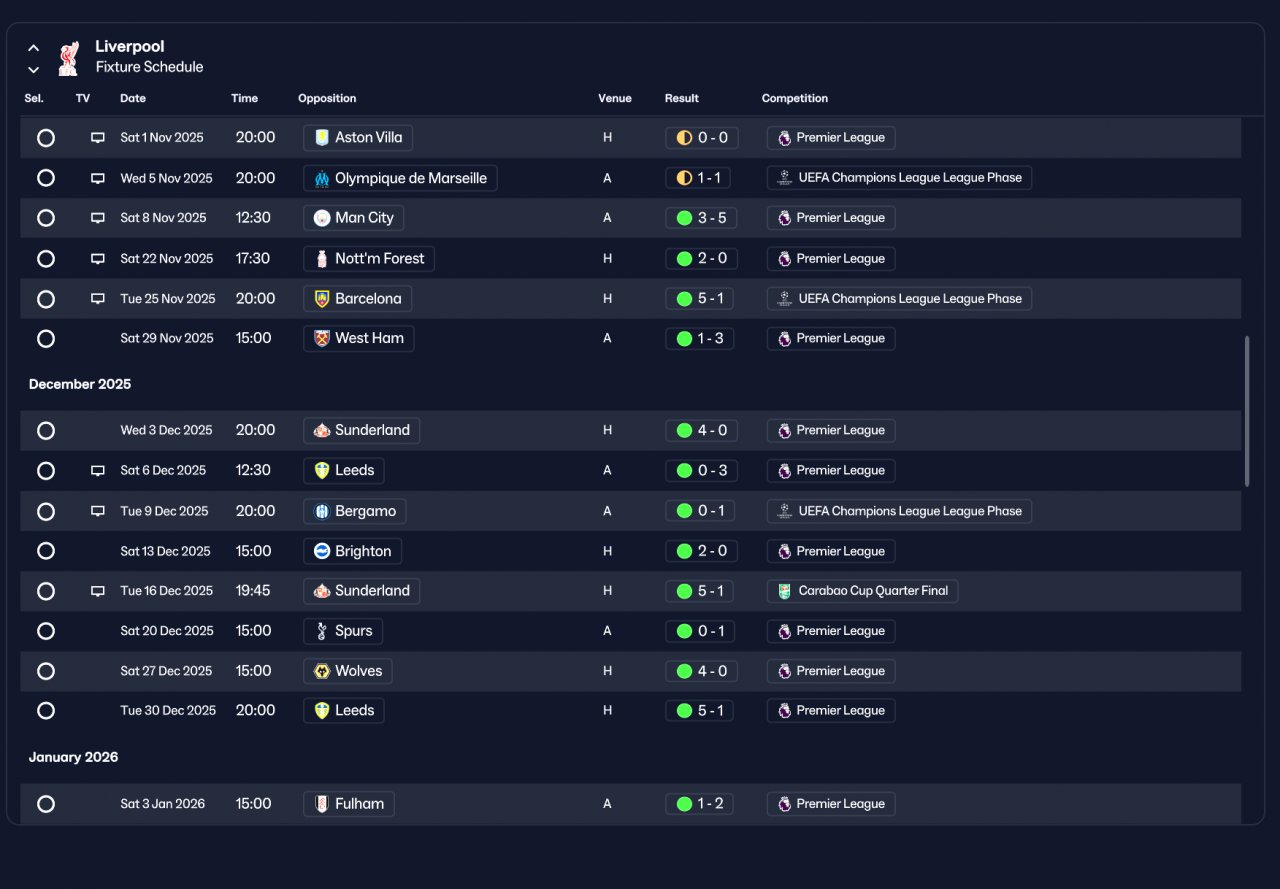This screenshot has height=889, width=1280.
Task: Sort fixtures by the Date column header
Action: coord(133,98)
